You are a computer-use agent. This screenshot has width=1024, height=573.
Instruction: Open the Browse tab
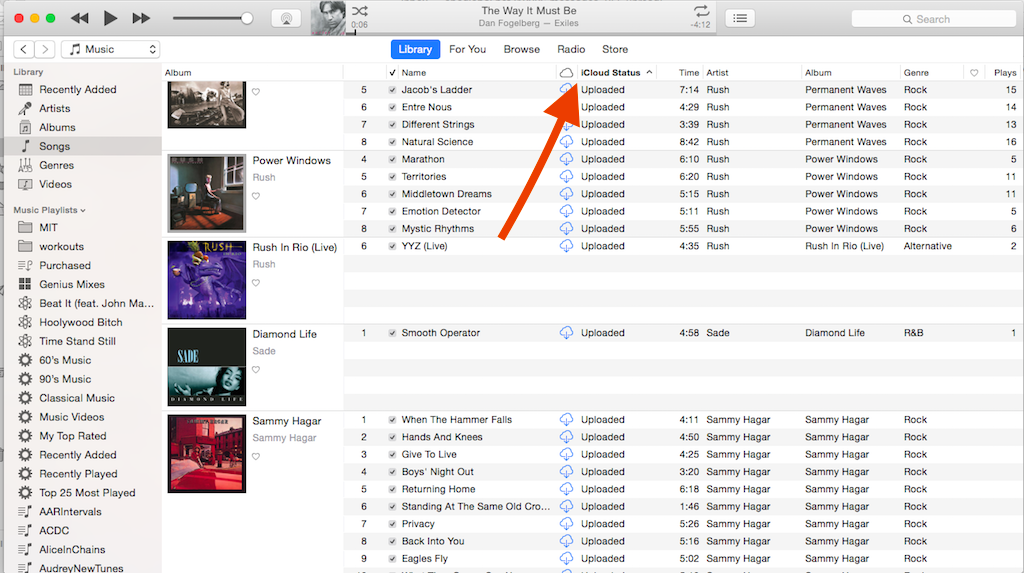pyautogui.click(x=522, y=49)
